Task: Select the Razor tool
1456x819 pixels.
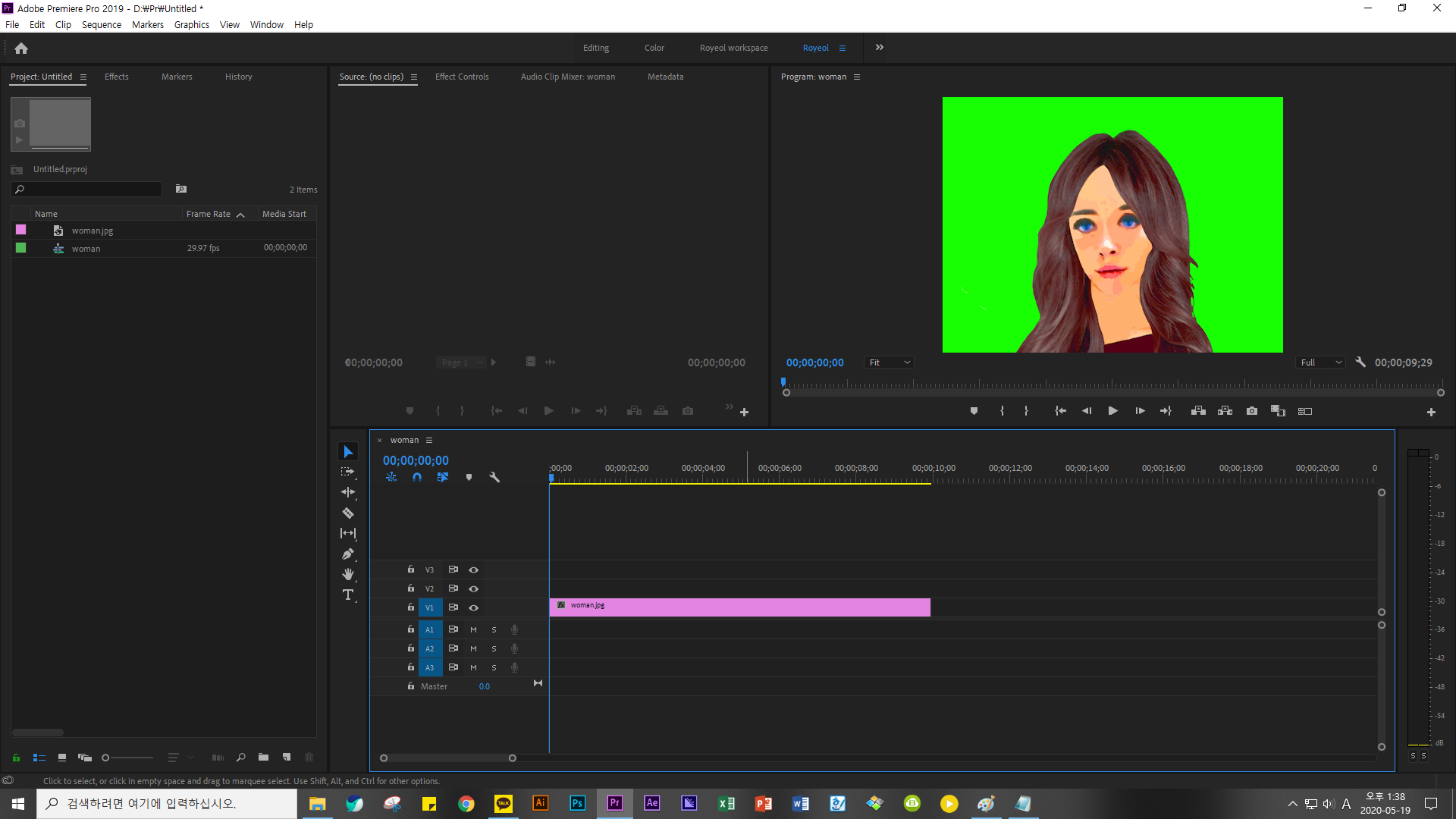Action: click(348, 513)
